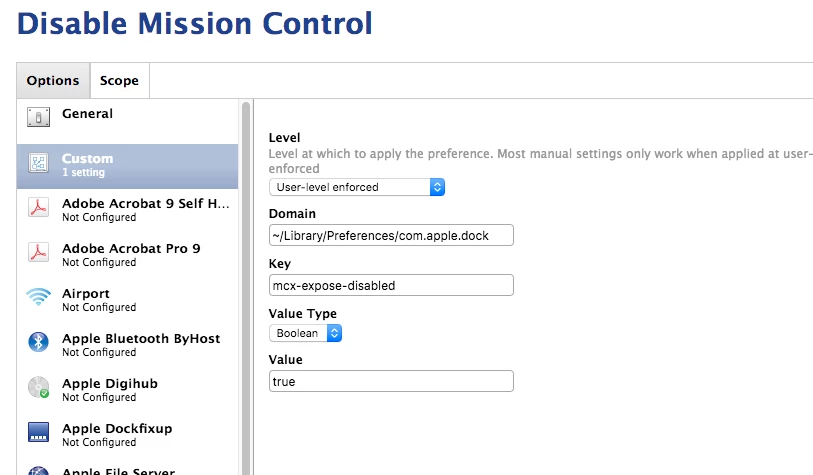Expand the Value Type Boolean dropdown
This screenshot has height=475, width=813.
tap(305, 333)
